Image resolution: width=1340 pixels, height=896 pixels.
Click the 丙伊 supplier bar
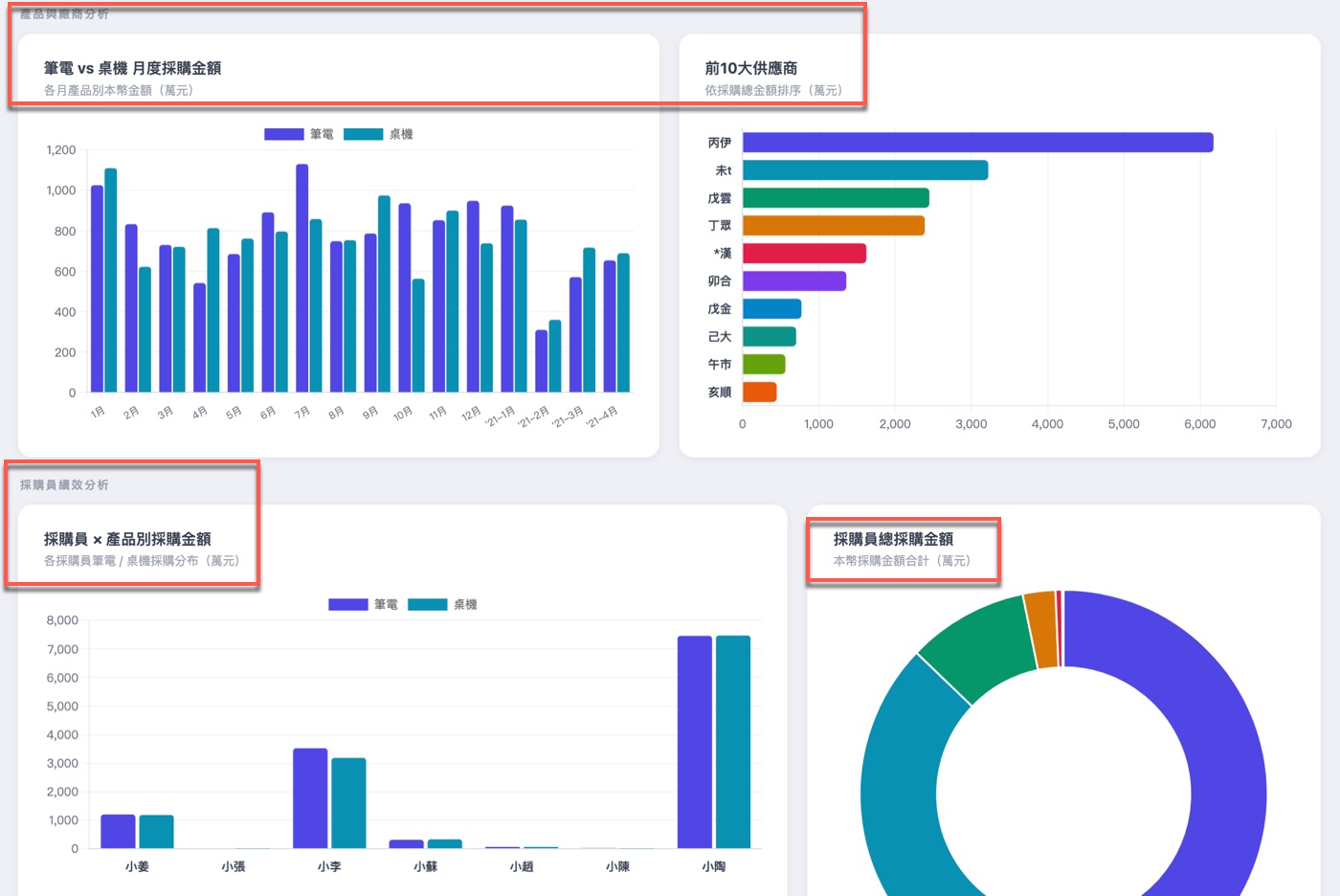[x=977, y=143]
